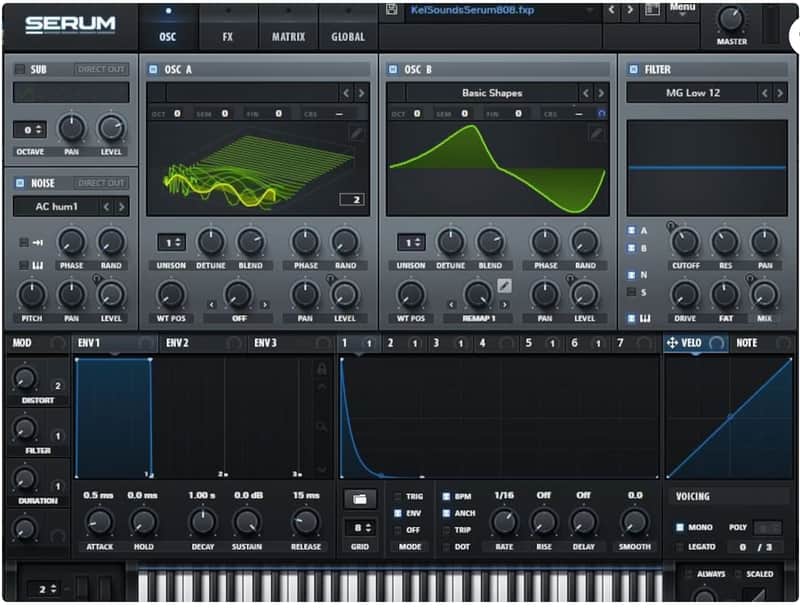Toggle the NOISE oscillator off

coord(20,183)
